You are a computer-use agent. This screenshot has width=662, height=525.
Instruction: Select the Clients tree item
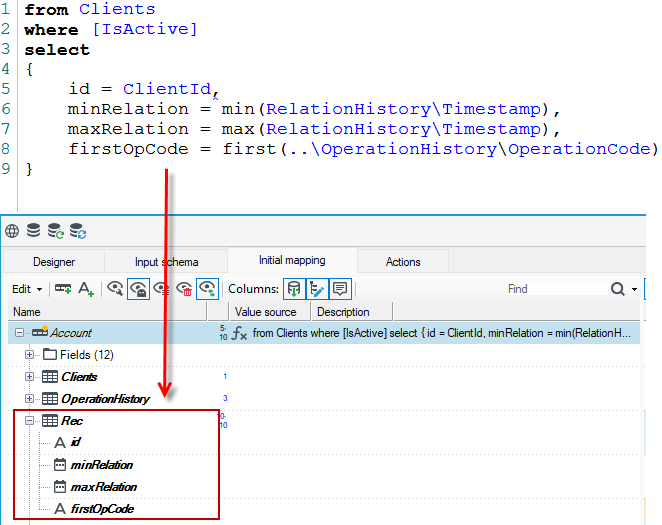pos(79,376)
